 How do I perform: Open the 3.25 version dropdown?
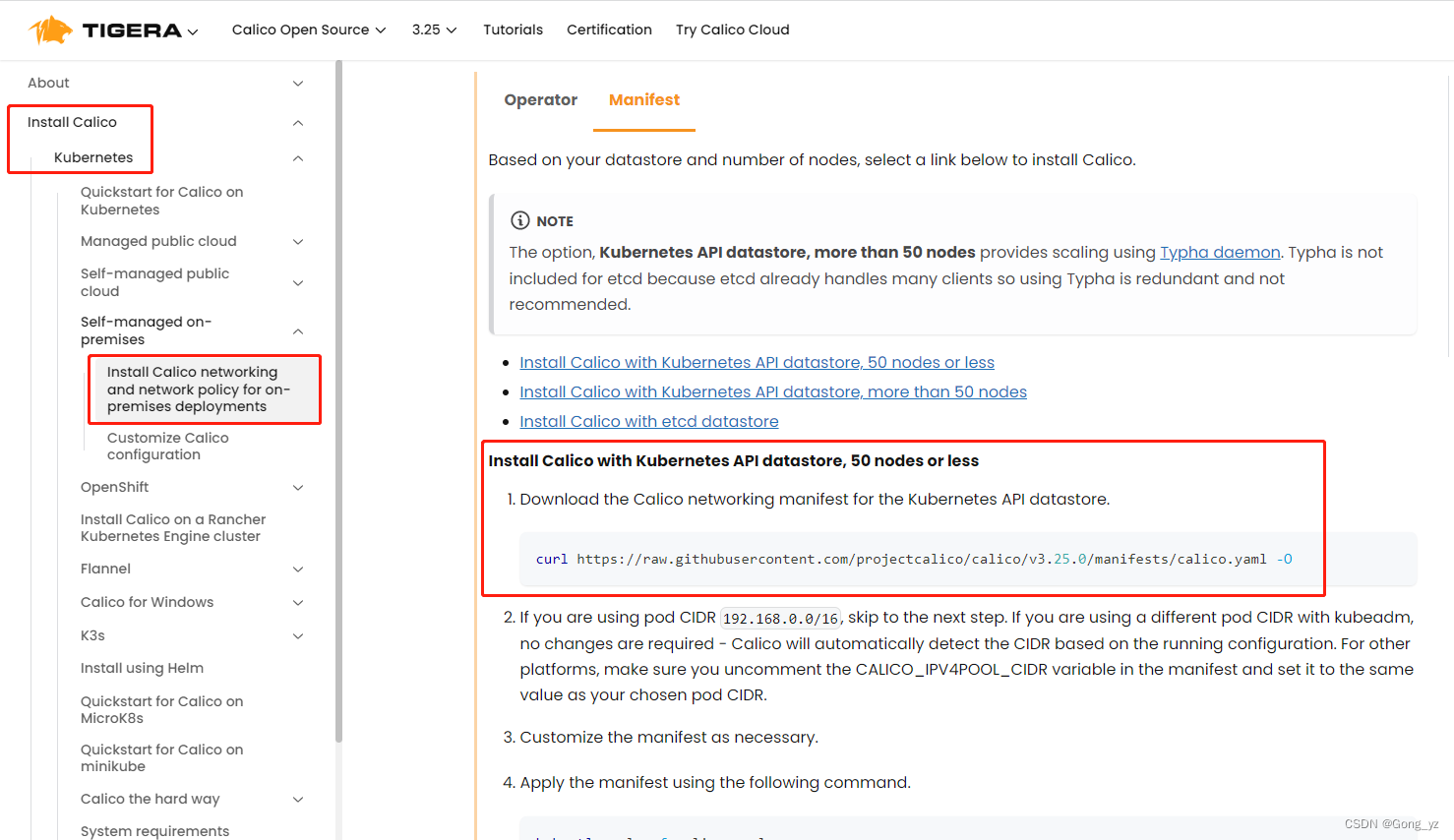pyautogui.click(x=434, y=30)
